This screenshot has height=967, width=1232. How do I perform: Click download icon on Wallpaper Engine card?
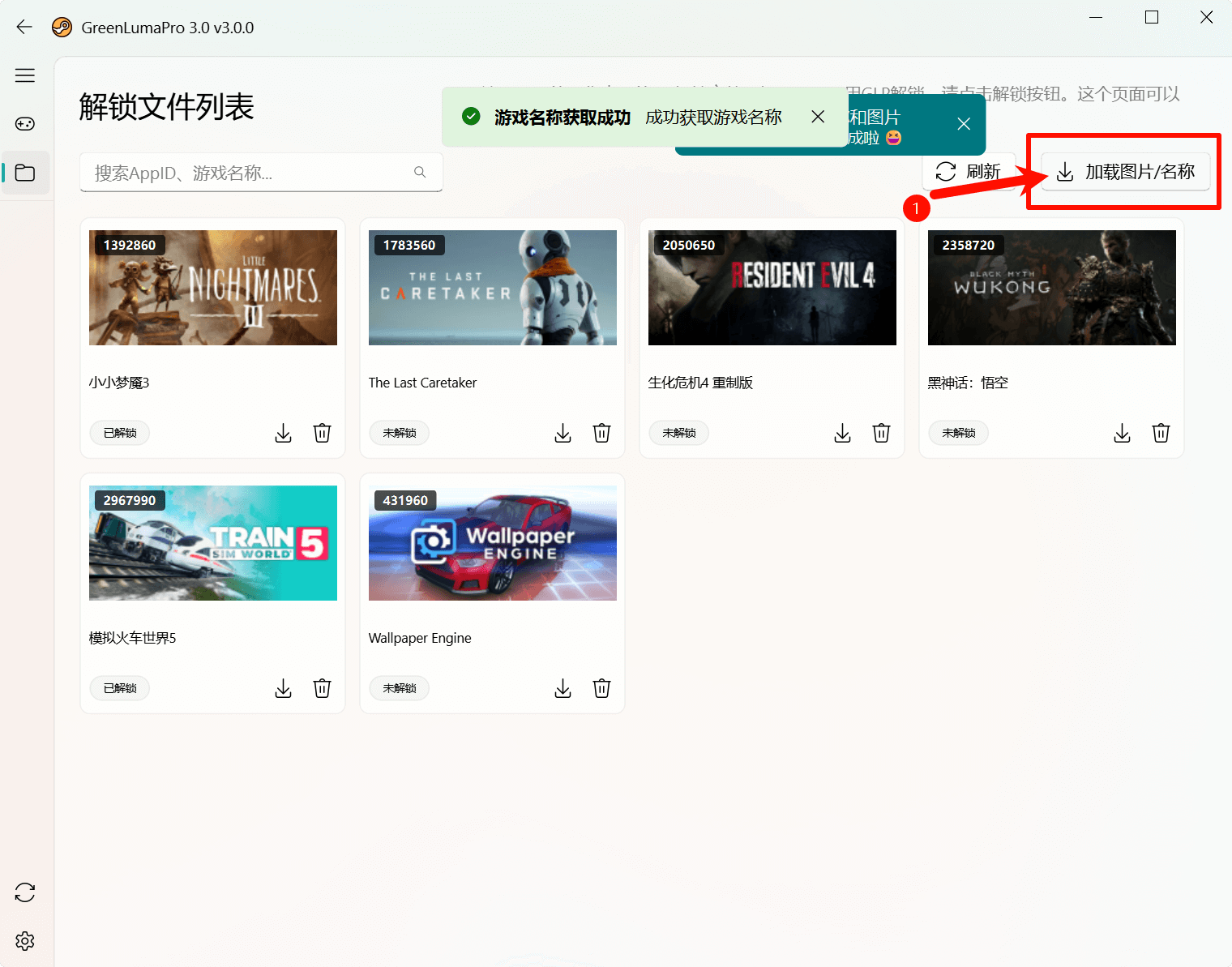click(563, 688)
